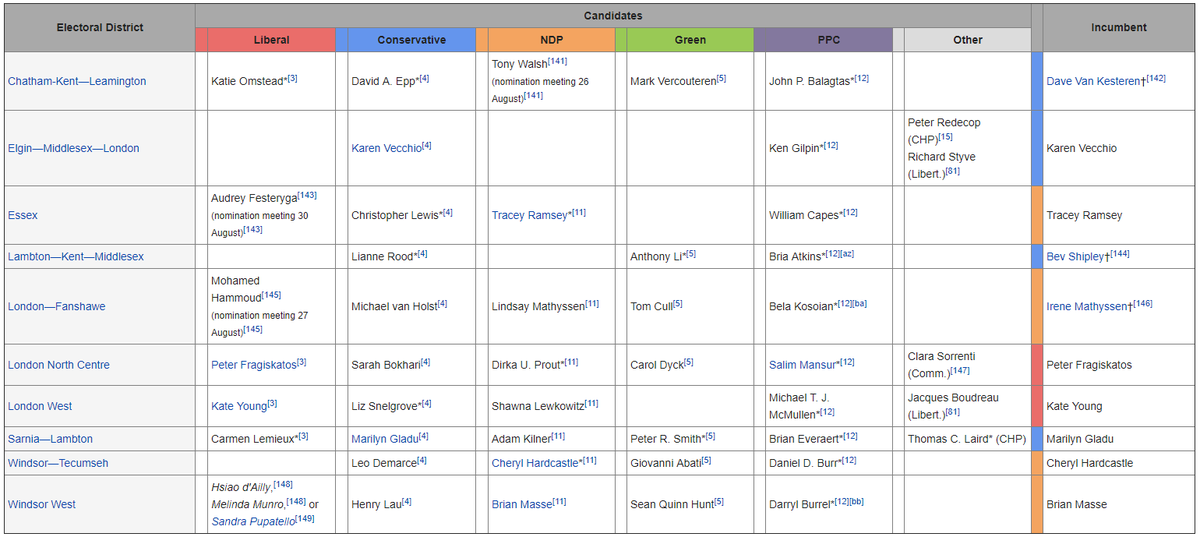The image size is (1200, 537).
Task: Select the text Sarah Bokhari
Action: (x=386, y=365)
